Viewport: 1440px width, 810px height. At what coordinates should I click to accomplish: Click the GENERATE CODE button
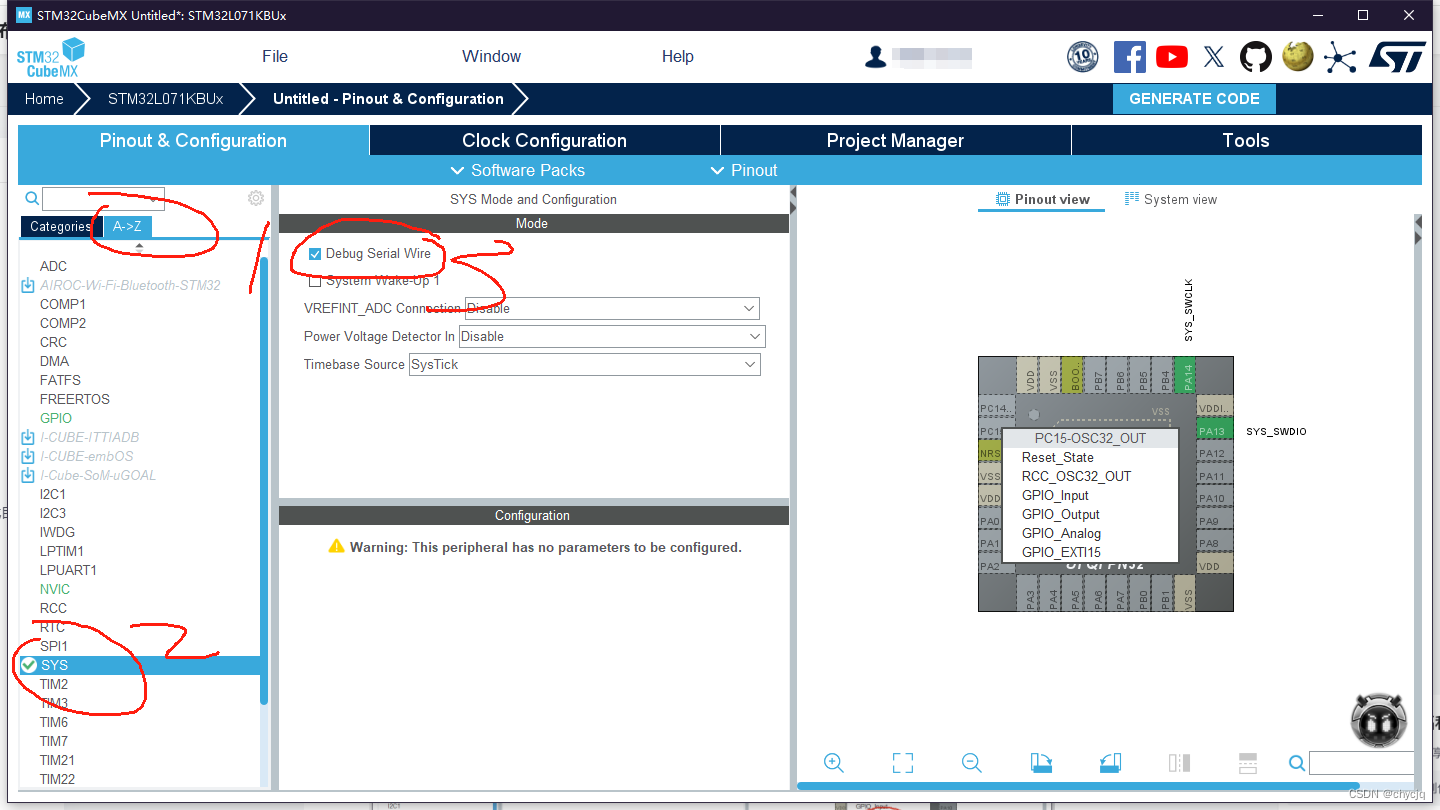coord(1194,99)
